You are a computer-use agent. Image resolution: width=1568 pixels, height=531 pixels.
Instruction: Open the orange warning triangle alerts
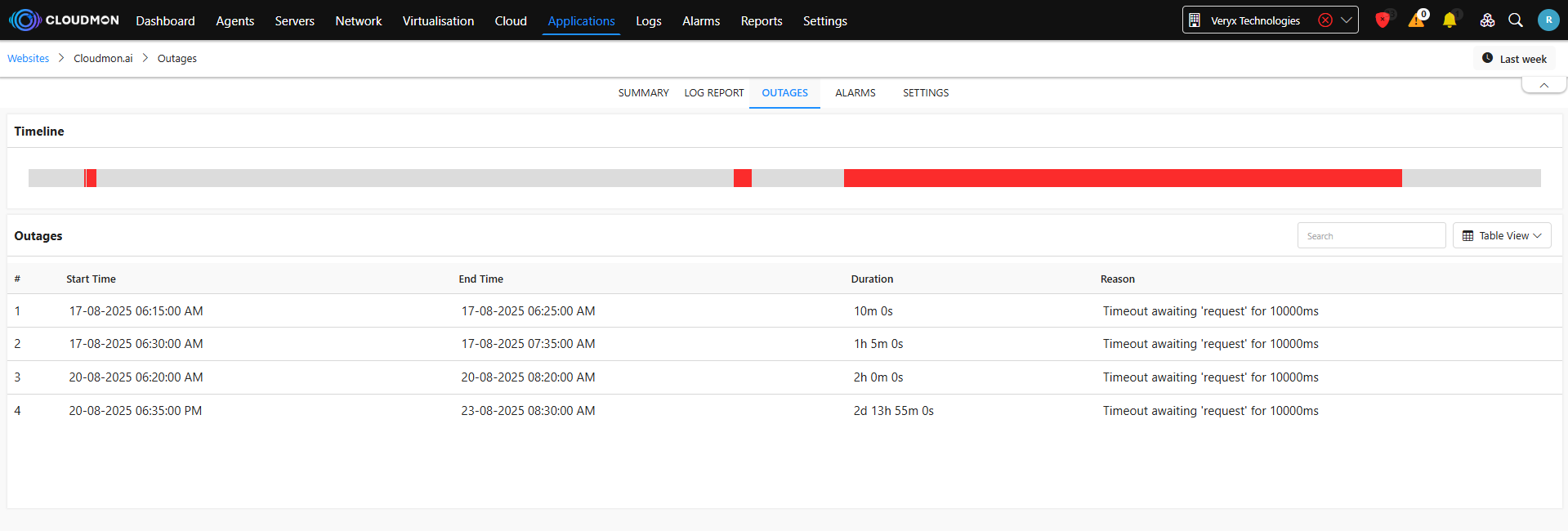coord(1416,20)
